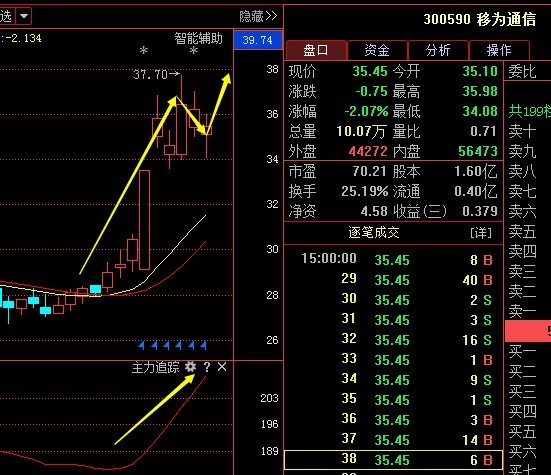551x475 pixels.
Task: Open the 主力追踪 settings gear icon
Action: coord(190,367)
